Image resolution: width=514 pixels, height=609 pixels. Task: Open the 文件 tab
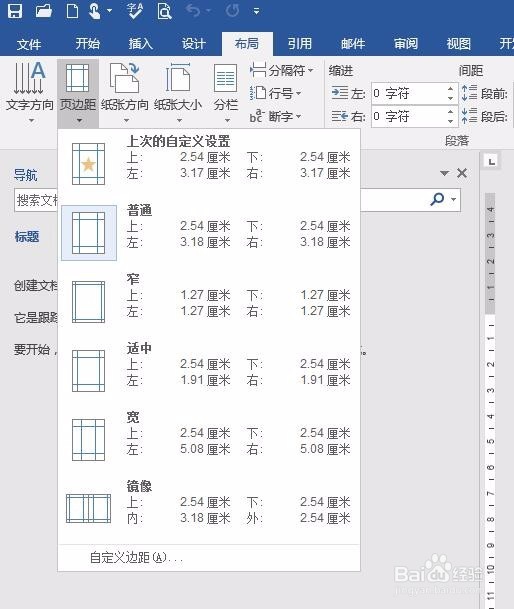pyautogui.click(x=29, y=44)
